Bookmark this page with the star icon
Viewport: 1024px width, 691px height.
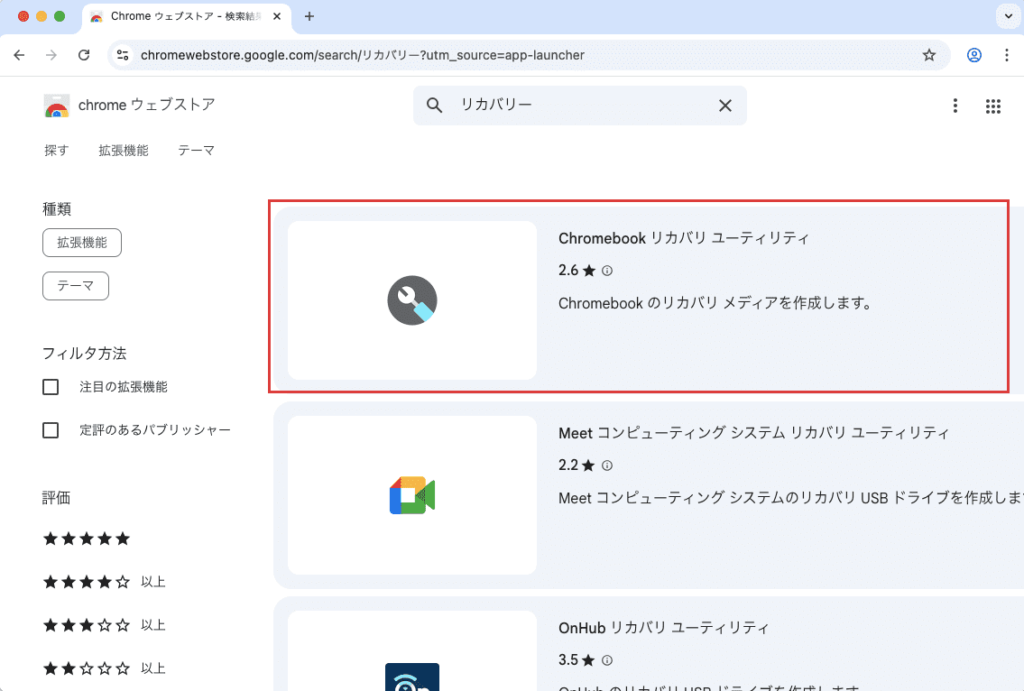tap(929, 55)
